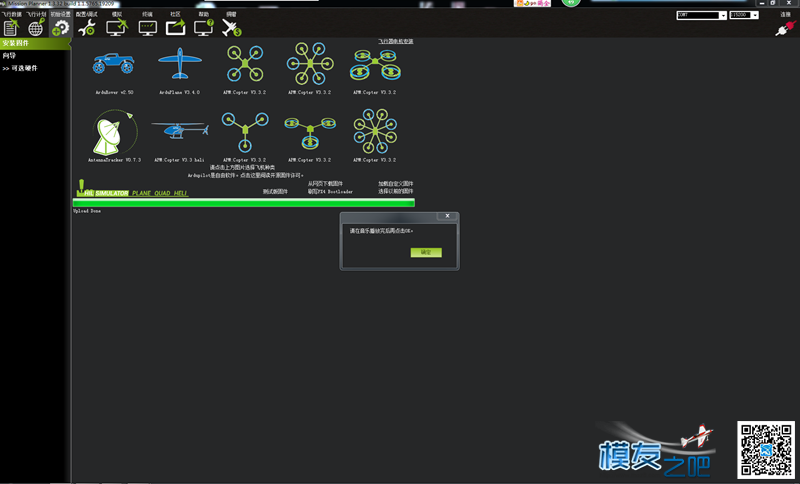Image resolution: width=800 pixels, height=484 pixels.
Task: Close the music prompt dialog
Action: coord(447,216)
